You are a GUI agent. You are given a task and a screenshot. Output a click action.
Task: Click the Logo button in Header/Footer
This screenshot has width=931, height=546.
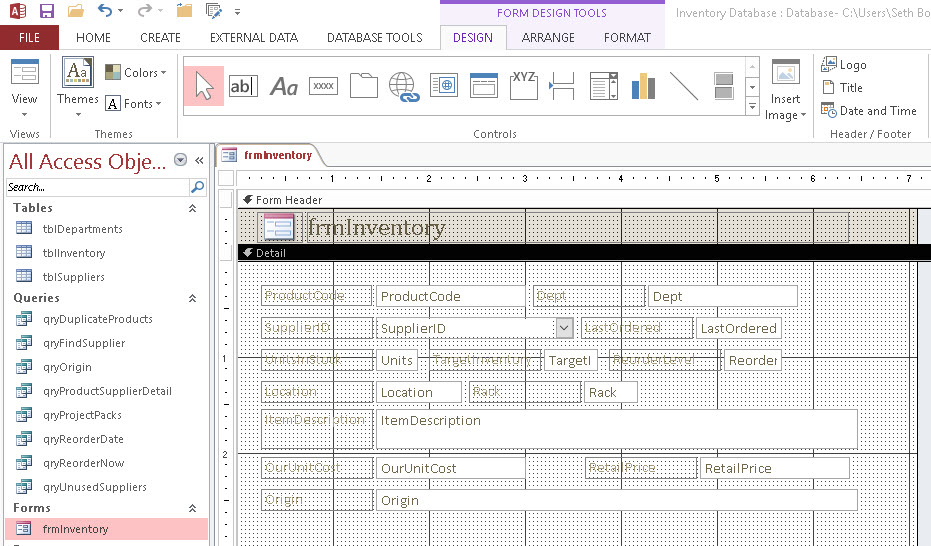pos(844,65)
